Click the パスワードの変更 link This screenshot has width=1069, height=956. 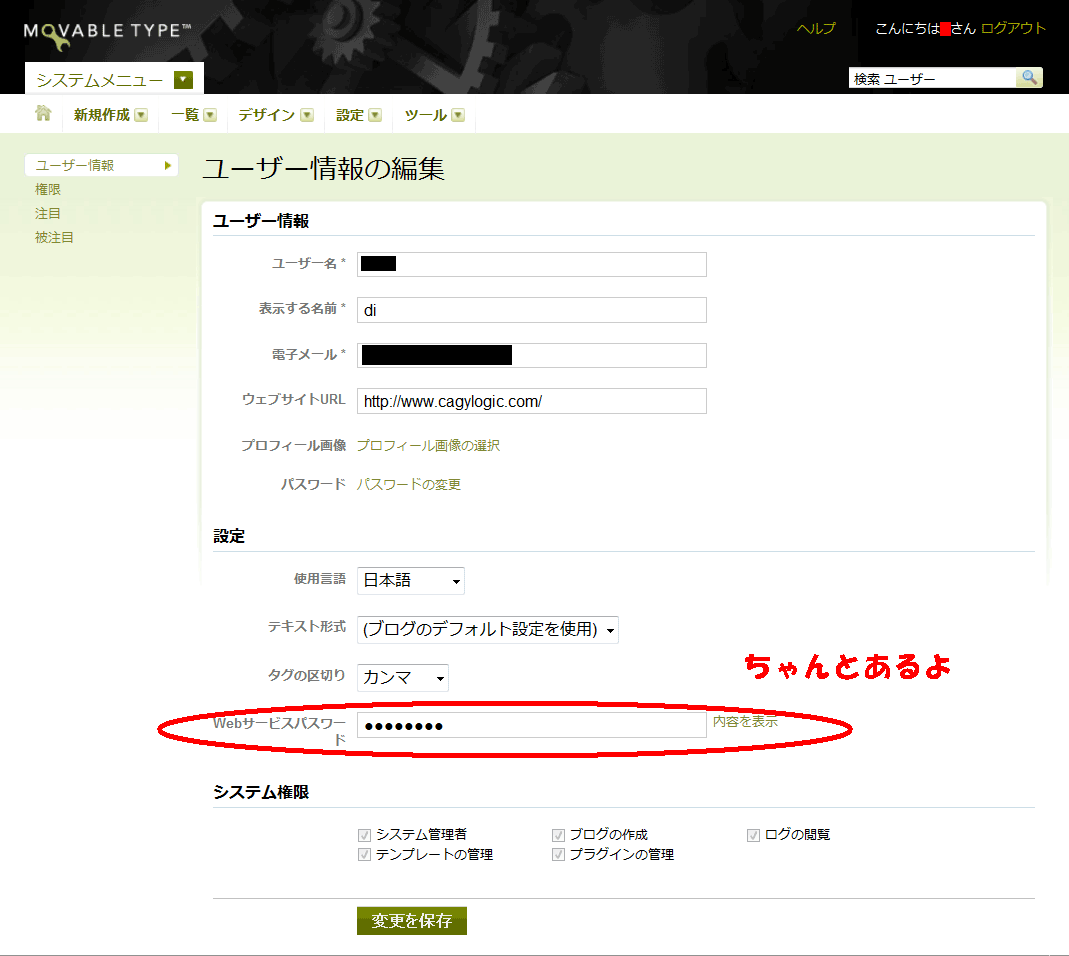point(409,485)
